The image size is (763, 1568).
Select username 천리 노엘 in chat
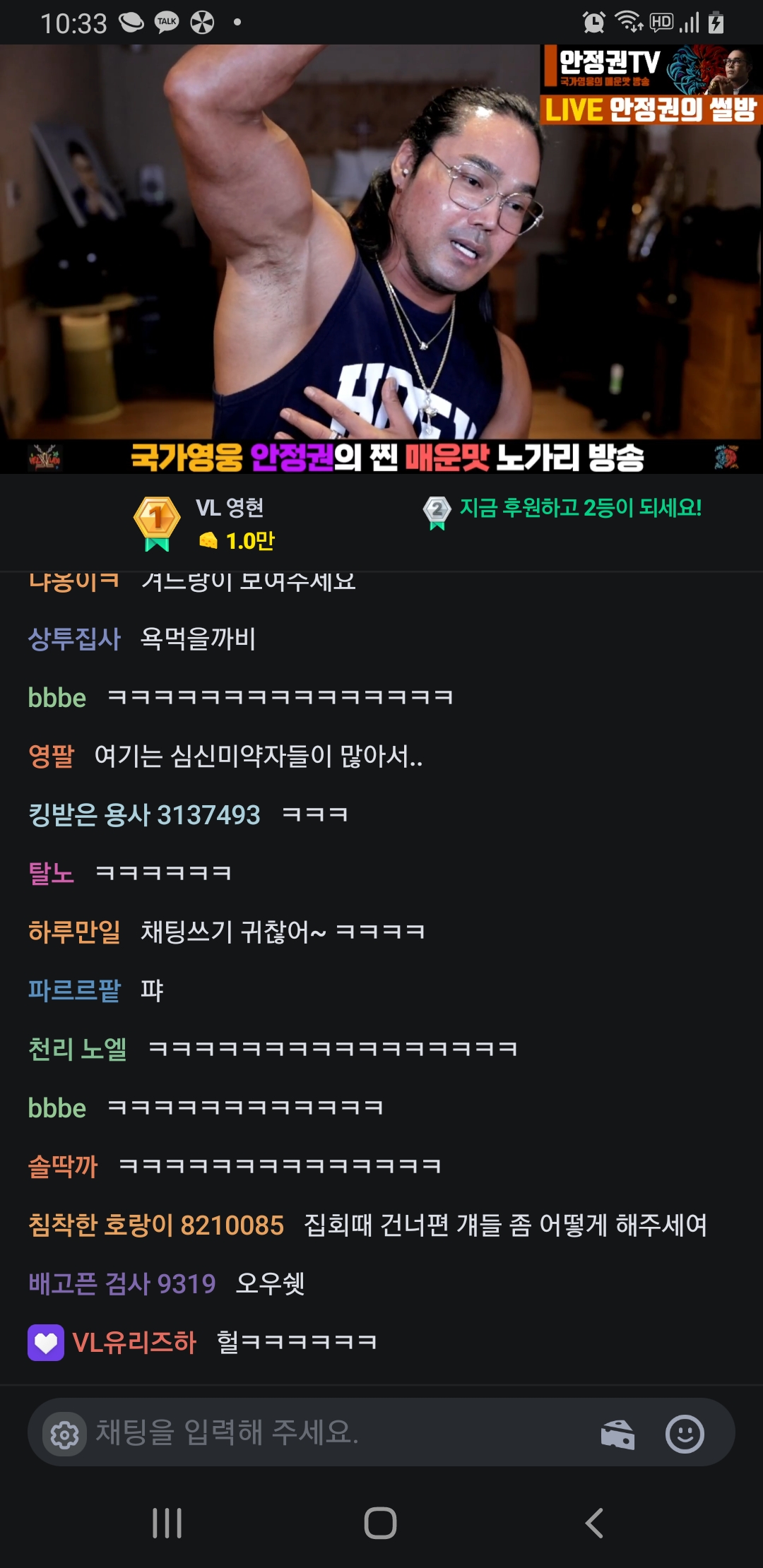pyautogui.click(x=78, y=1049)
